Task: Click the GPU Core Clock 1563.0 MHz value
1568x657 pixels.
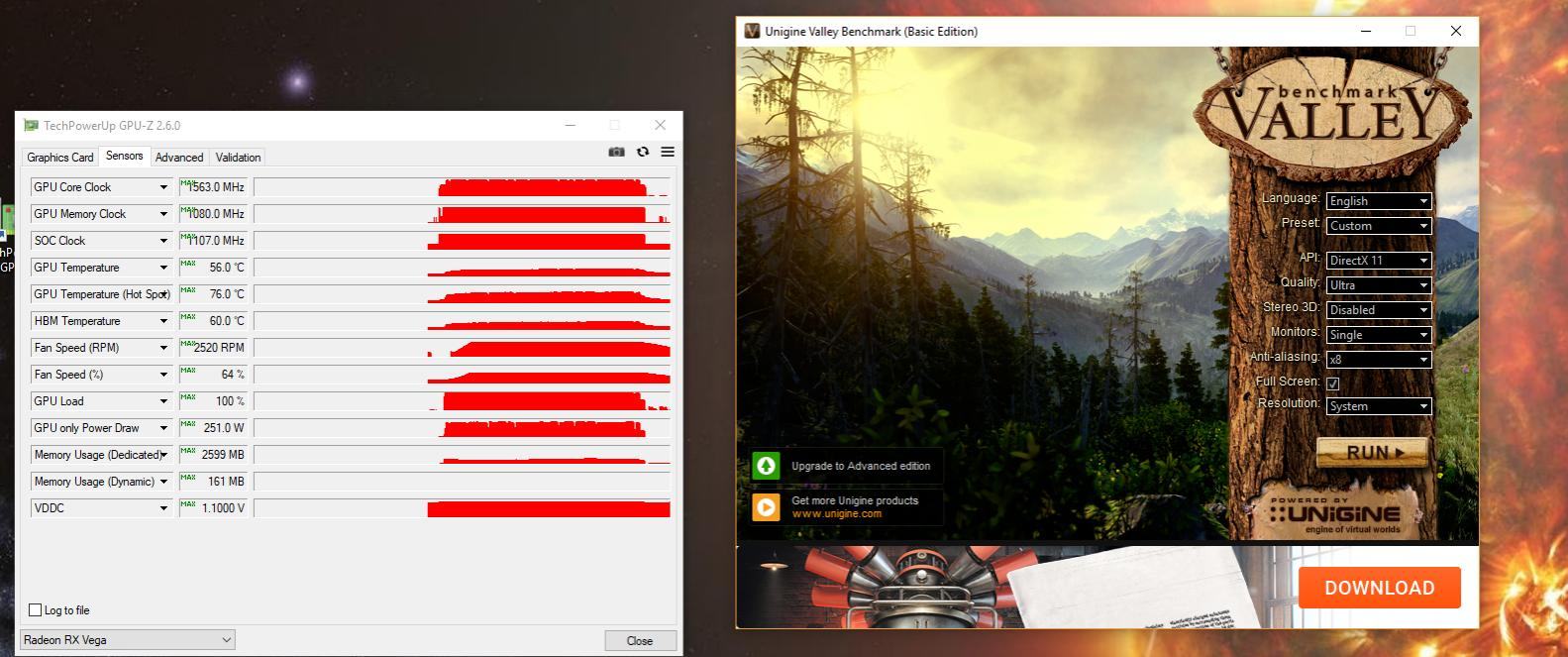Action: point(213,187)
